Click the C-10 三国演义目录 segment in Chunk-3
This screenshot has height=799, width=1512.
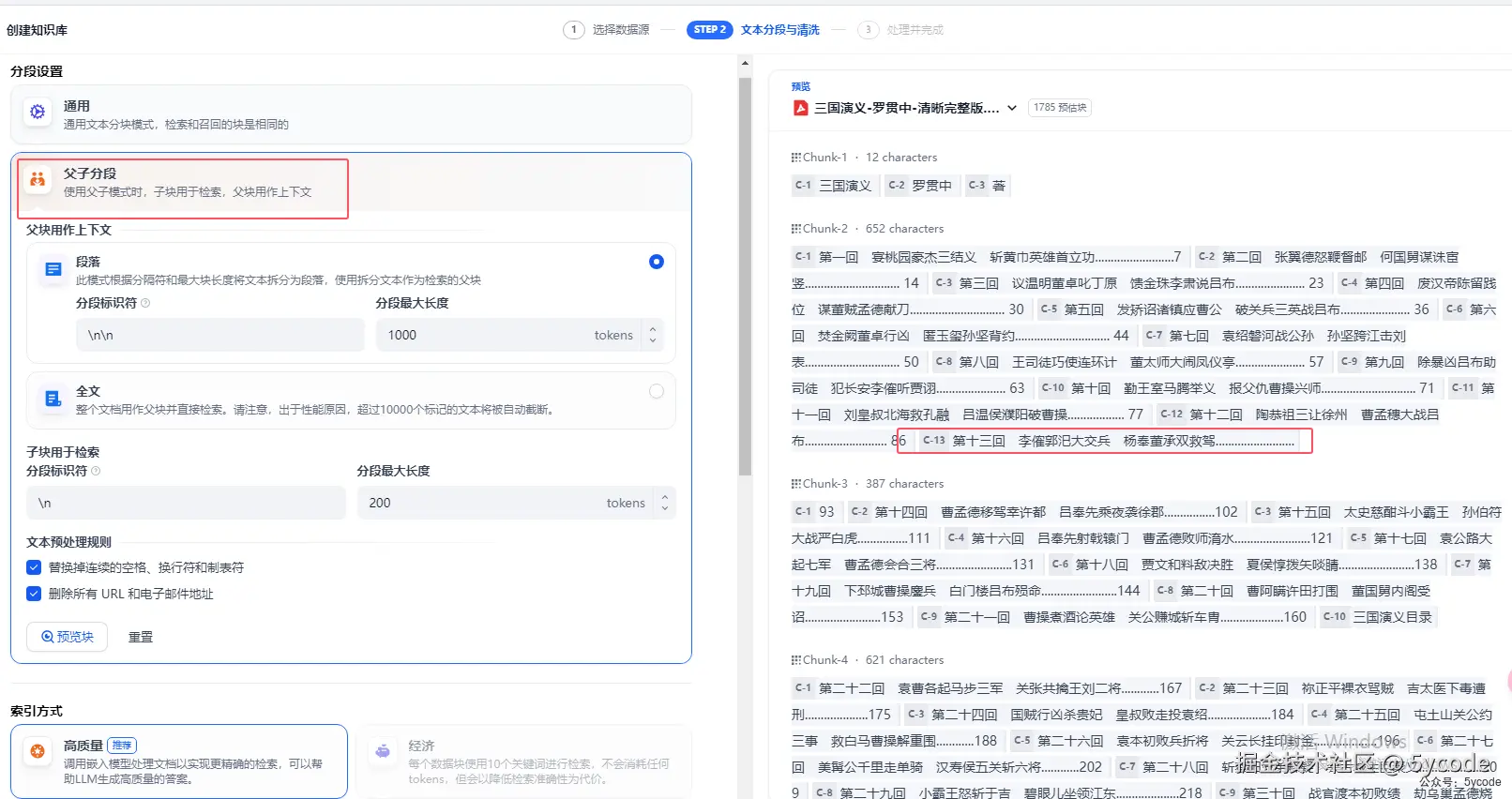click(x=1377, y=617)
